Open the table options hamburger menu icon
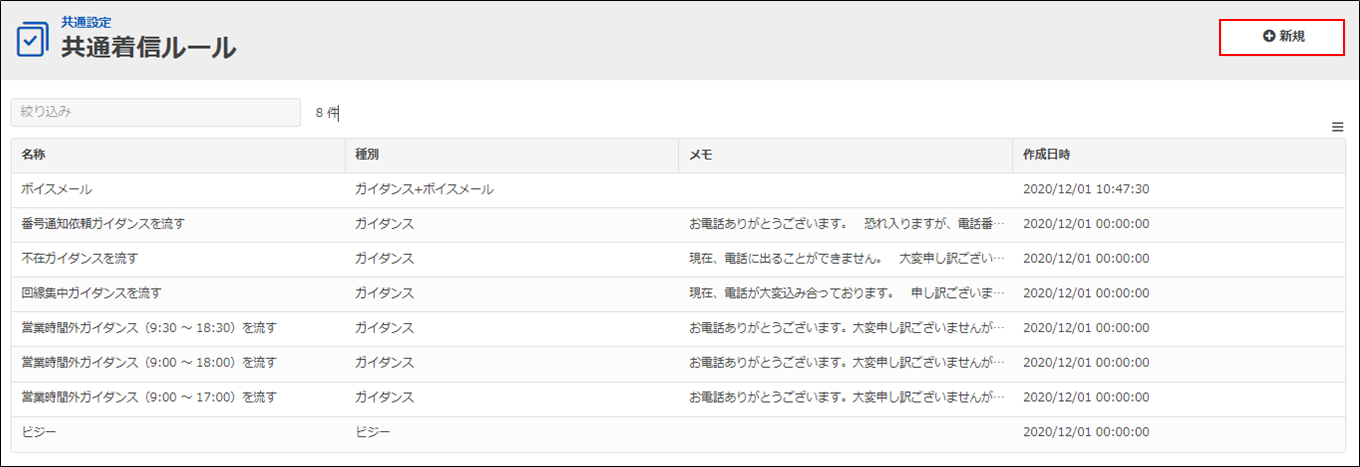Image resolution: width=1360 pixels, height=467 pixels. point(1337,127)
